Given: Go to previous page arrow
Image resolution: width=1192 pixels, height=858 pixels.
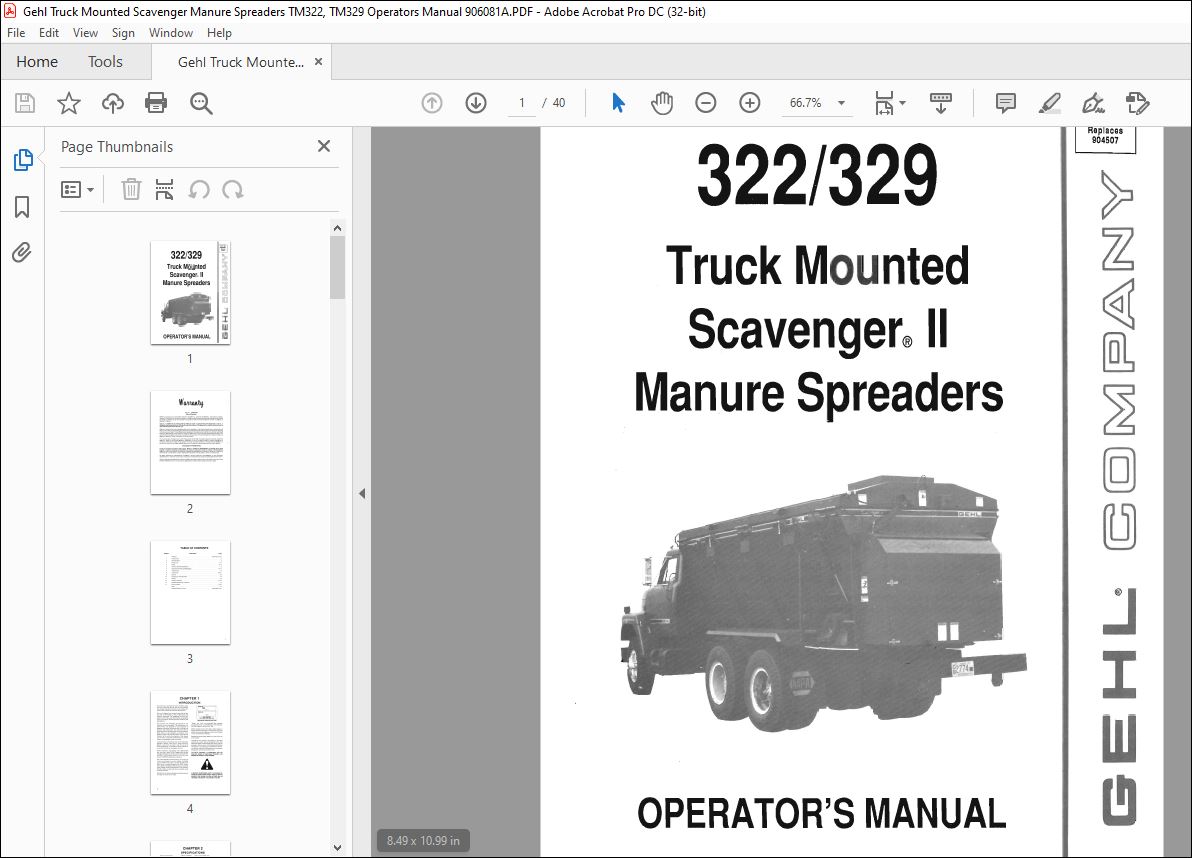Looking at the screenshot, I should 432,103.
